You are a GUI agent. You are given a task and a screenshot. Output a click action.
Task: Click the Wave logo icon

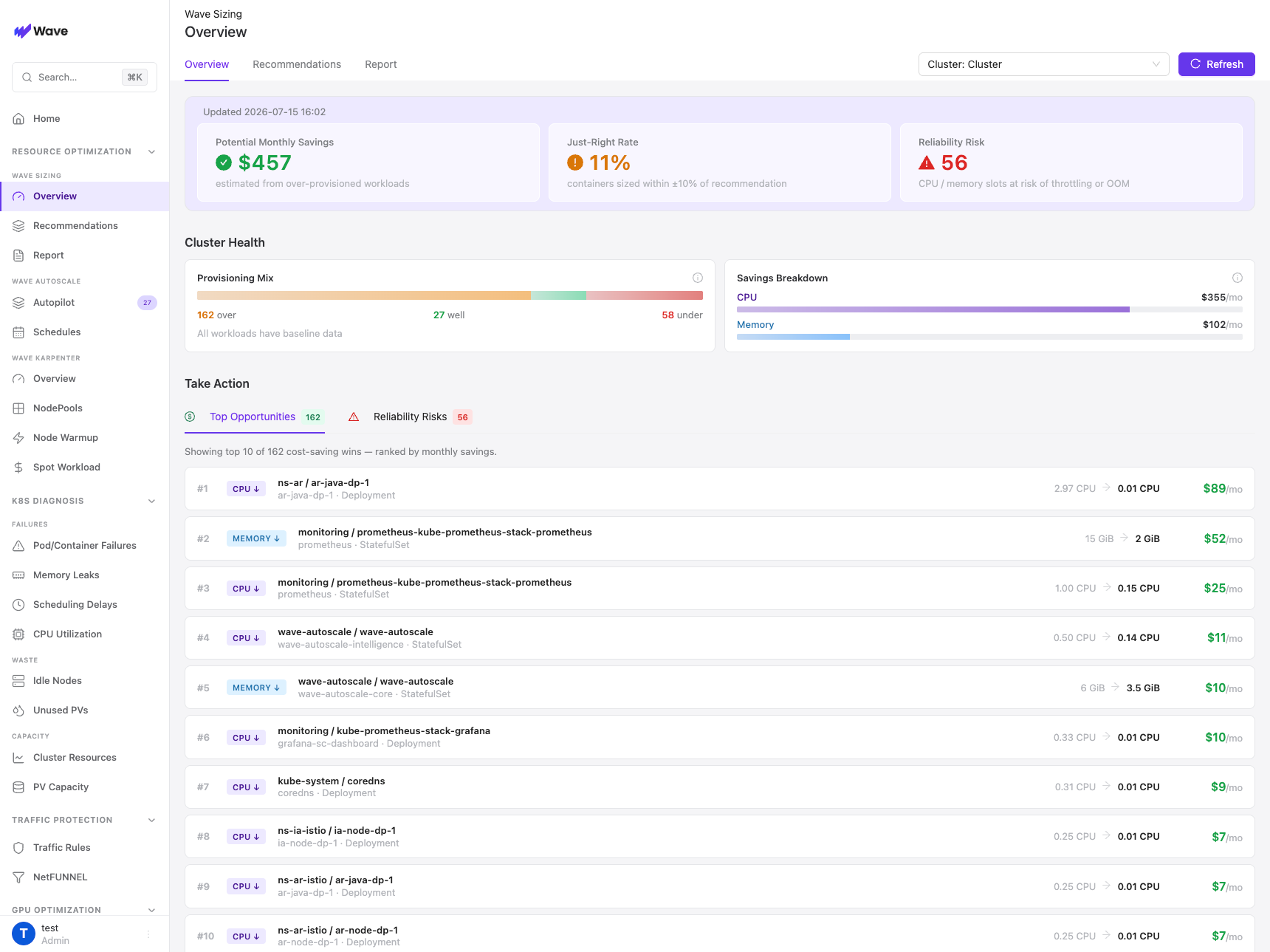[x=22, y=31]
